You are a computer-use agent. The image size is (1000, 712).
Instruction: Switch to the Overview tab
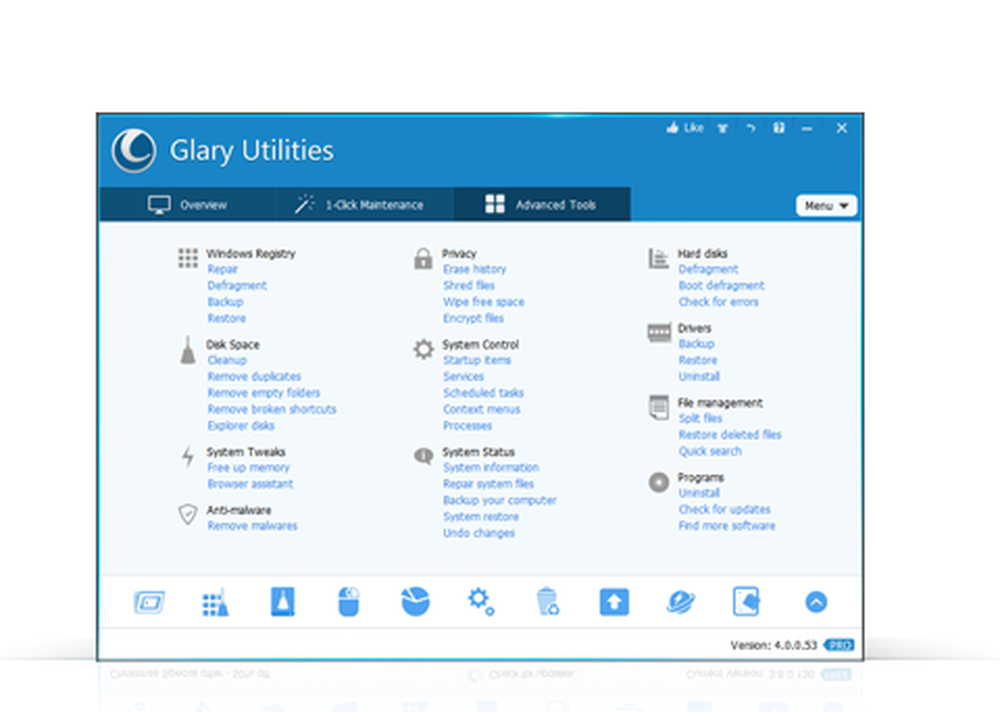190,203
